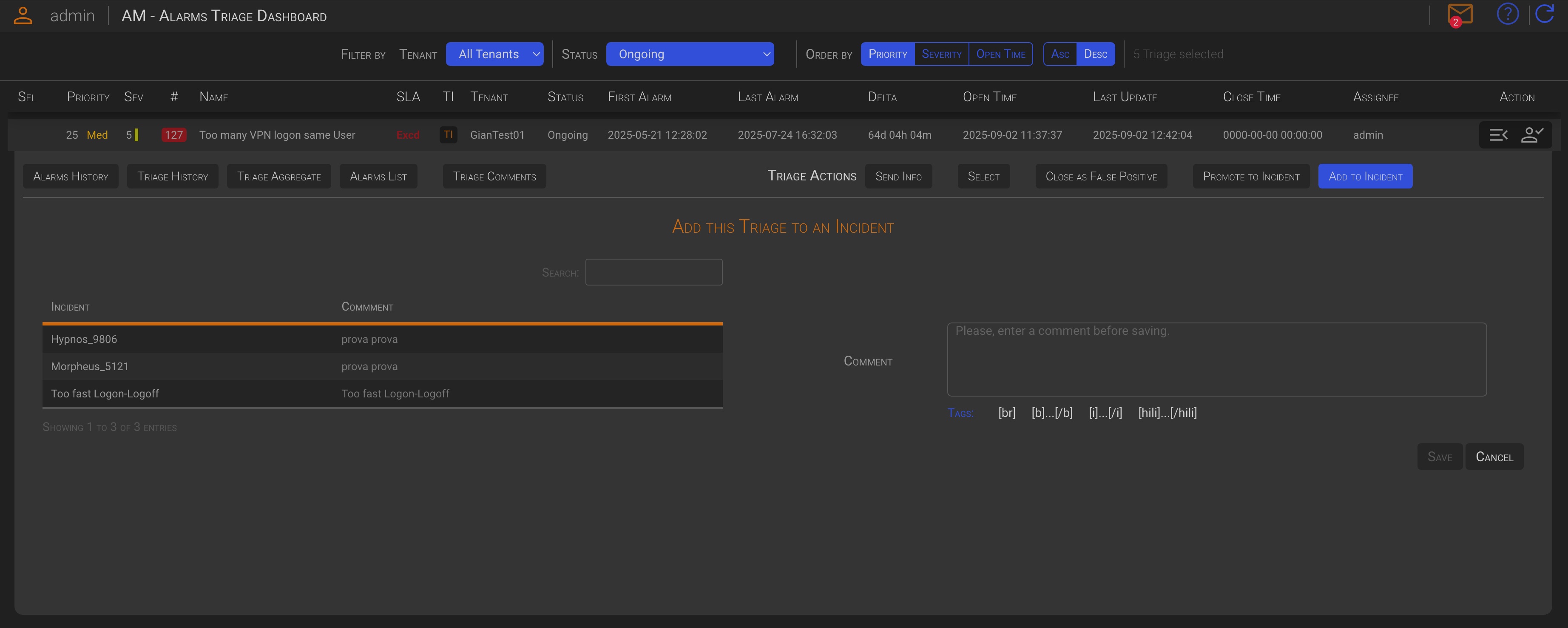Screen dimensions: 1568x628
Task: Click into the Comment text area
Action: point(1216,360)
